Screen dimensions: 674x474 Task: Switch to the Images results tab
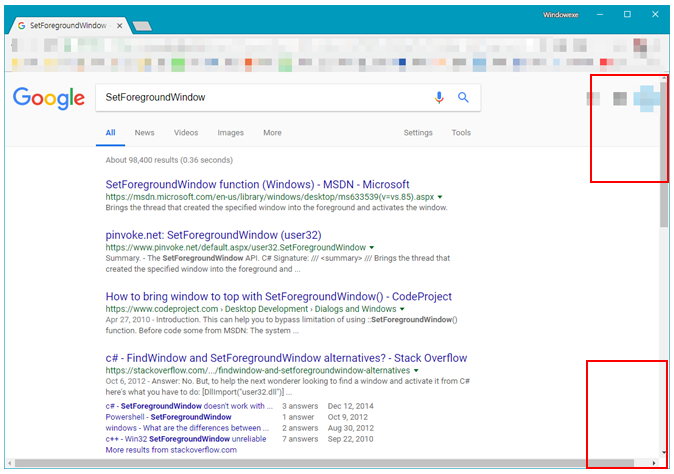[230, 133]
